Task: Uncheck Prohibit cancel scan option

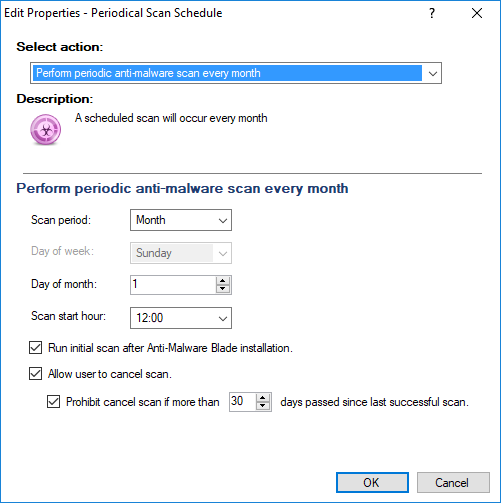Action: pyautogui.click(x=53, y=402)
